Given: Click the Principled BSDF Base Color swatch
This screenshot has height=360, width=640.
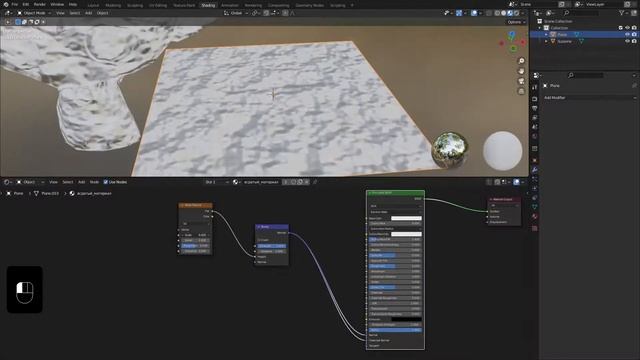Looking at the screenshot, I should coord(406,218).
